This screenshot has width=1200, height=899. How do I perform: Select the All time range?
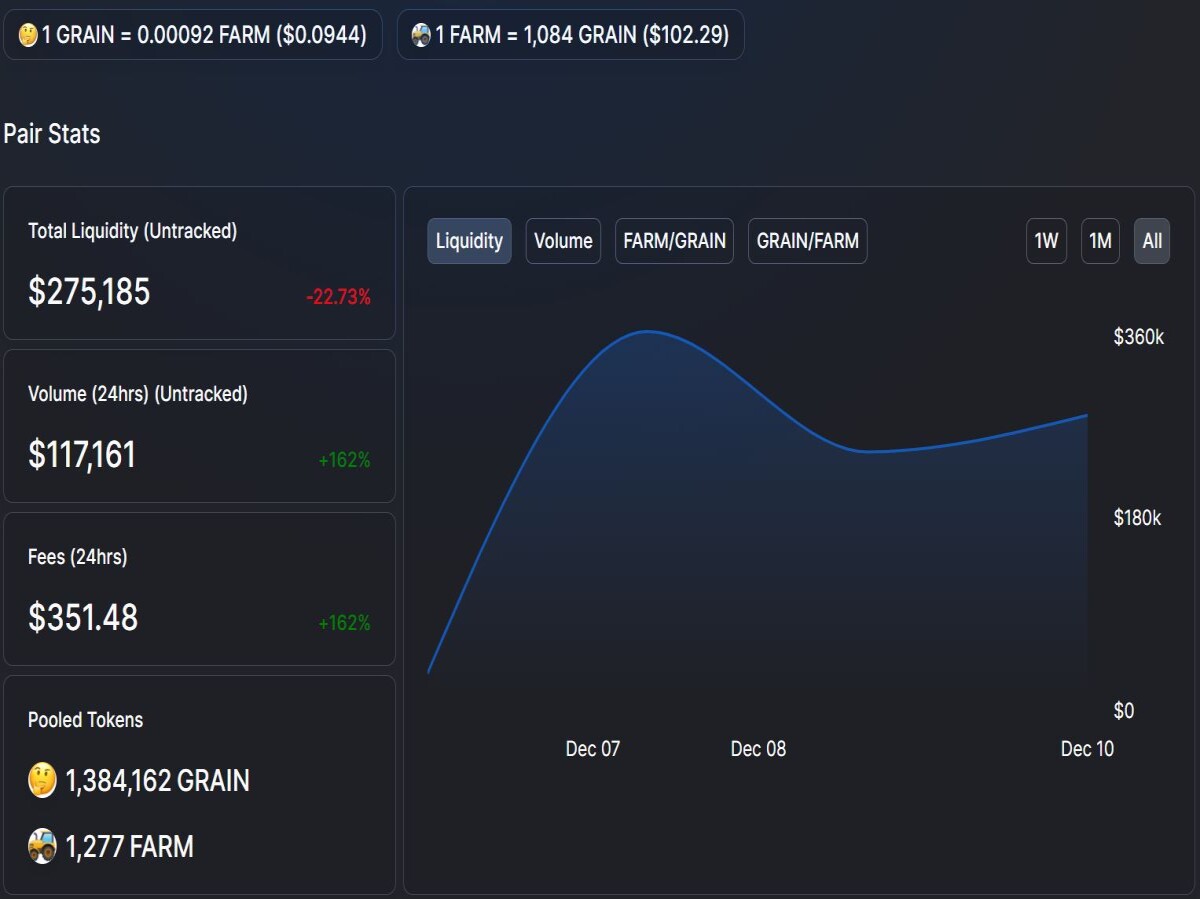[x=1152, y=241]
